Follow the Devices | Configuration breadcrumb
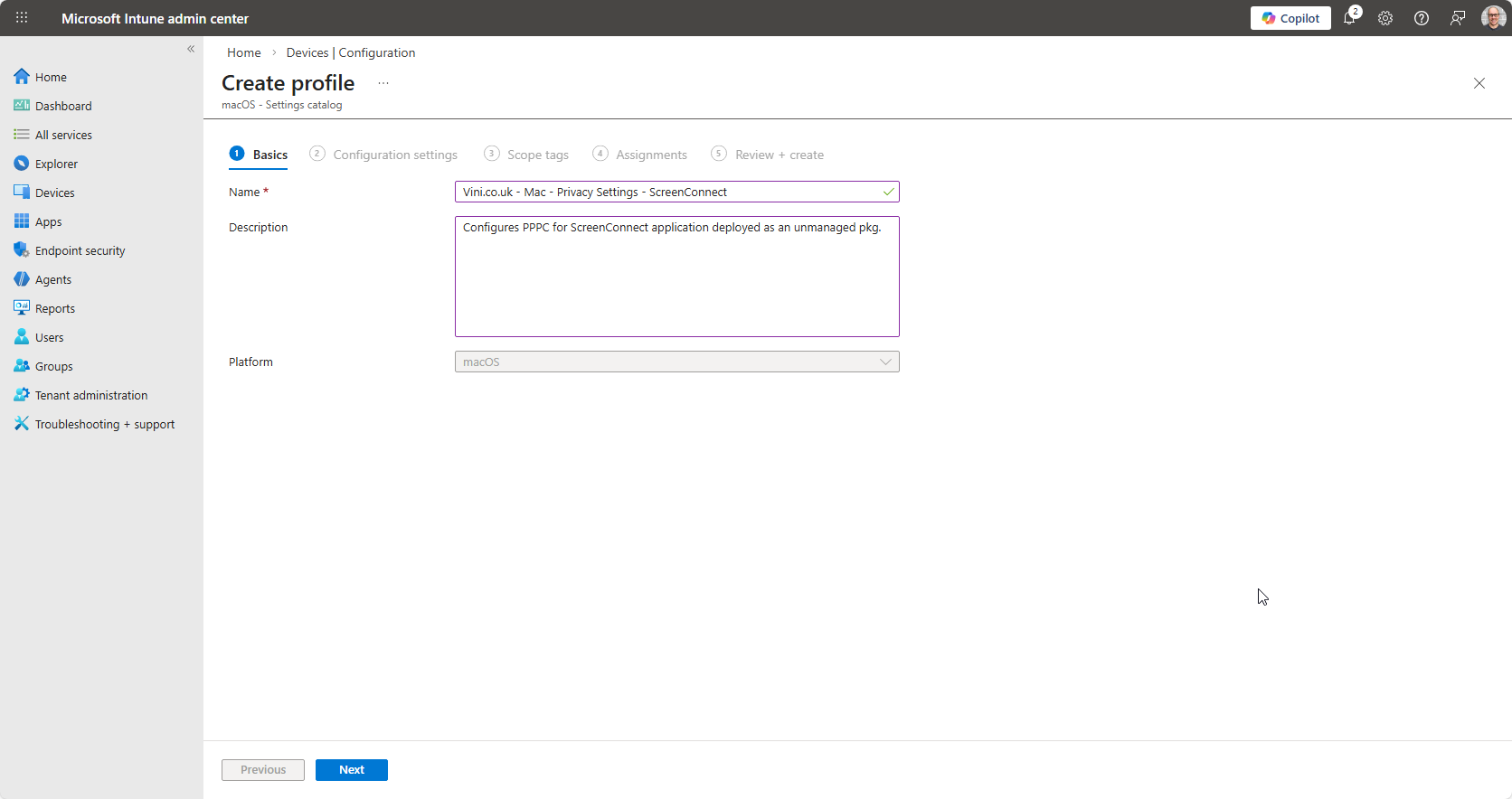The width and height of the screenshot is (1512, 799). coord(351,52)
